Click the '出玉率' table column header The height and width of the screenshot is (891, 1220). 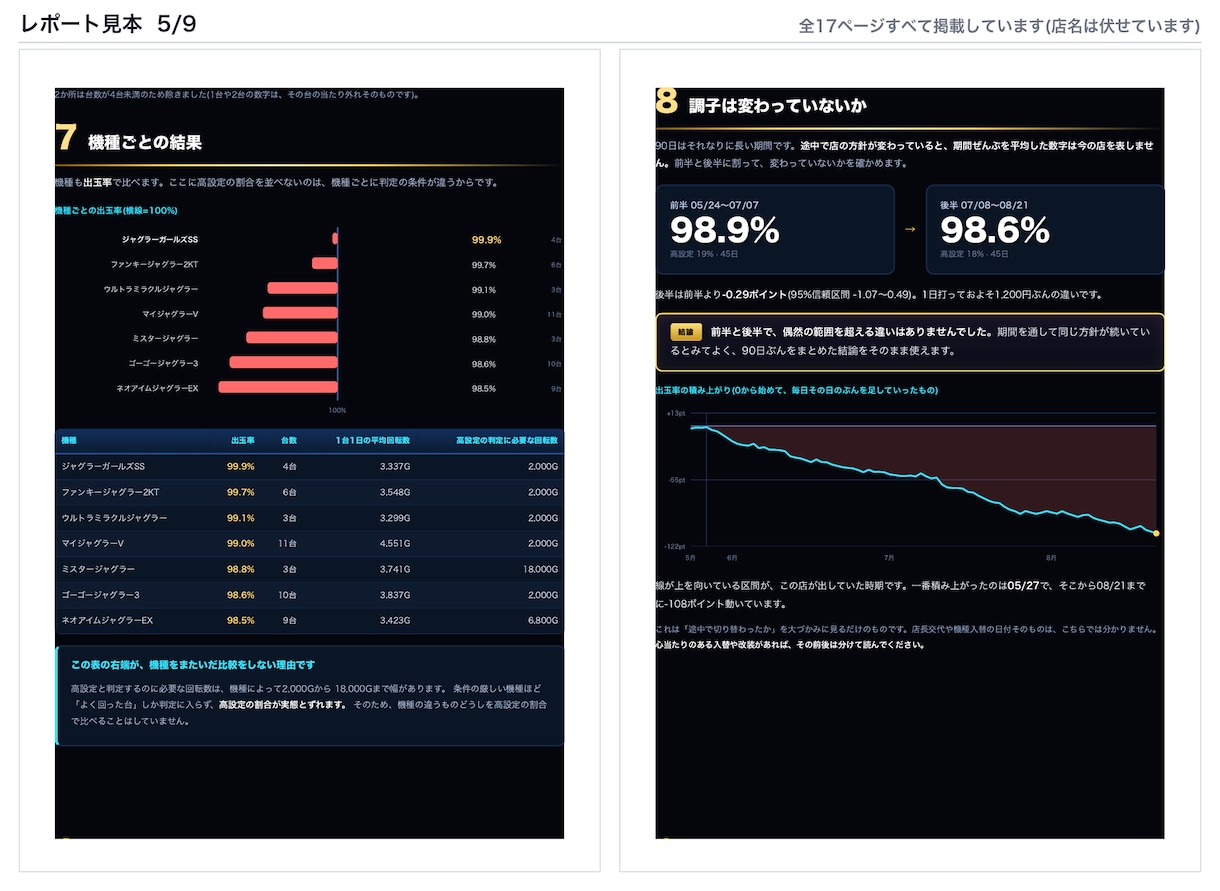243,440
